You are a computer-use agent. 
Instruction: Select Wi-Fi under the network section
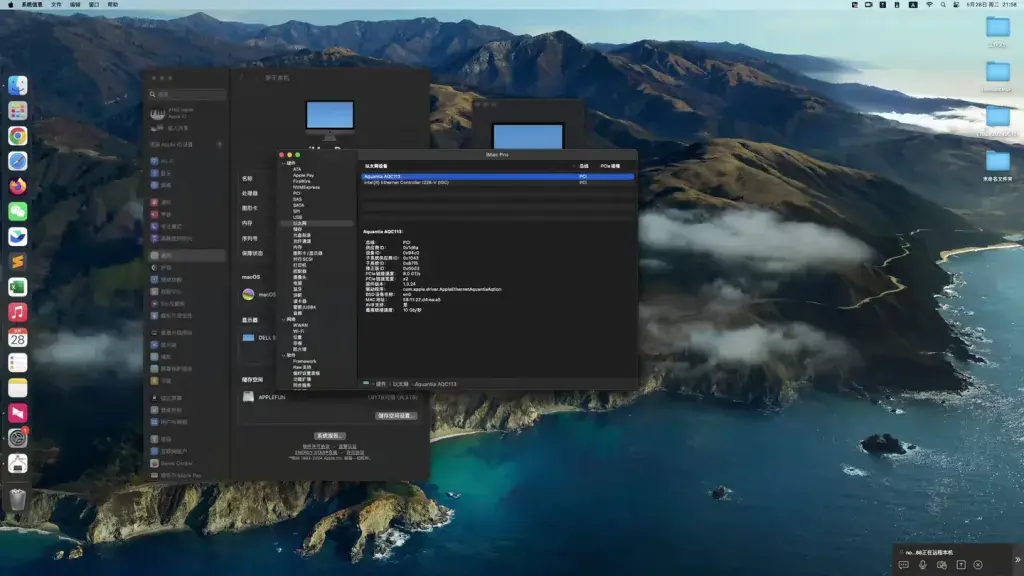(x=298, y=331)
